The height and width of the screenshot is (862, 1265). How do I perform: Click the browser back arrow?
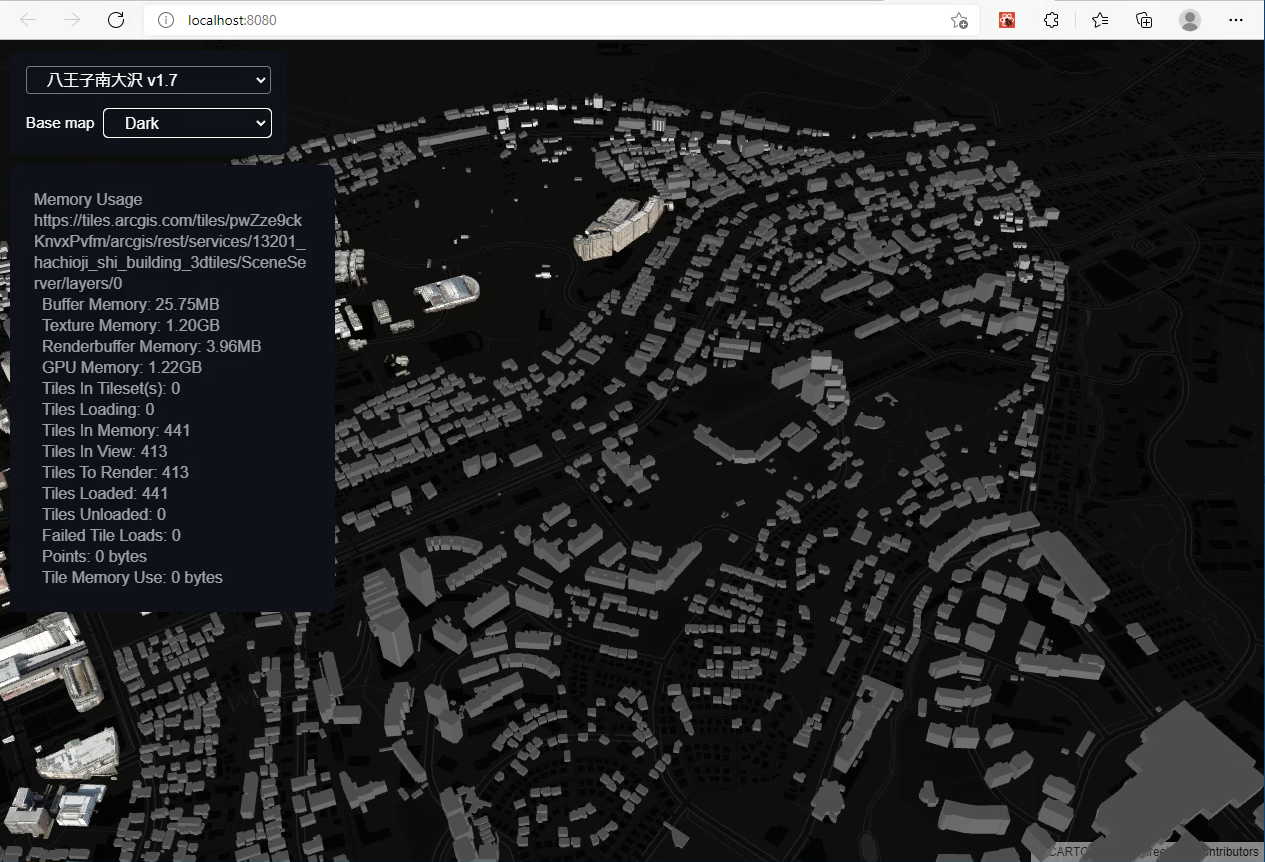tap(27, 19)
